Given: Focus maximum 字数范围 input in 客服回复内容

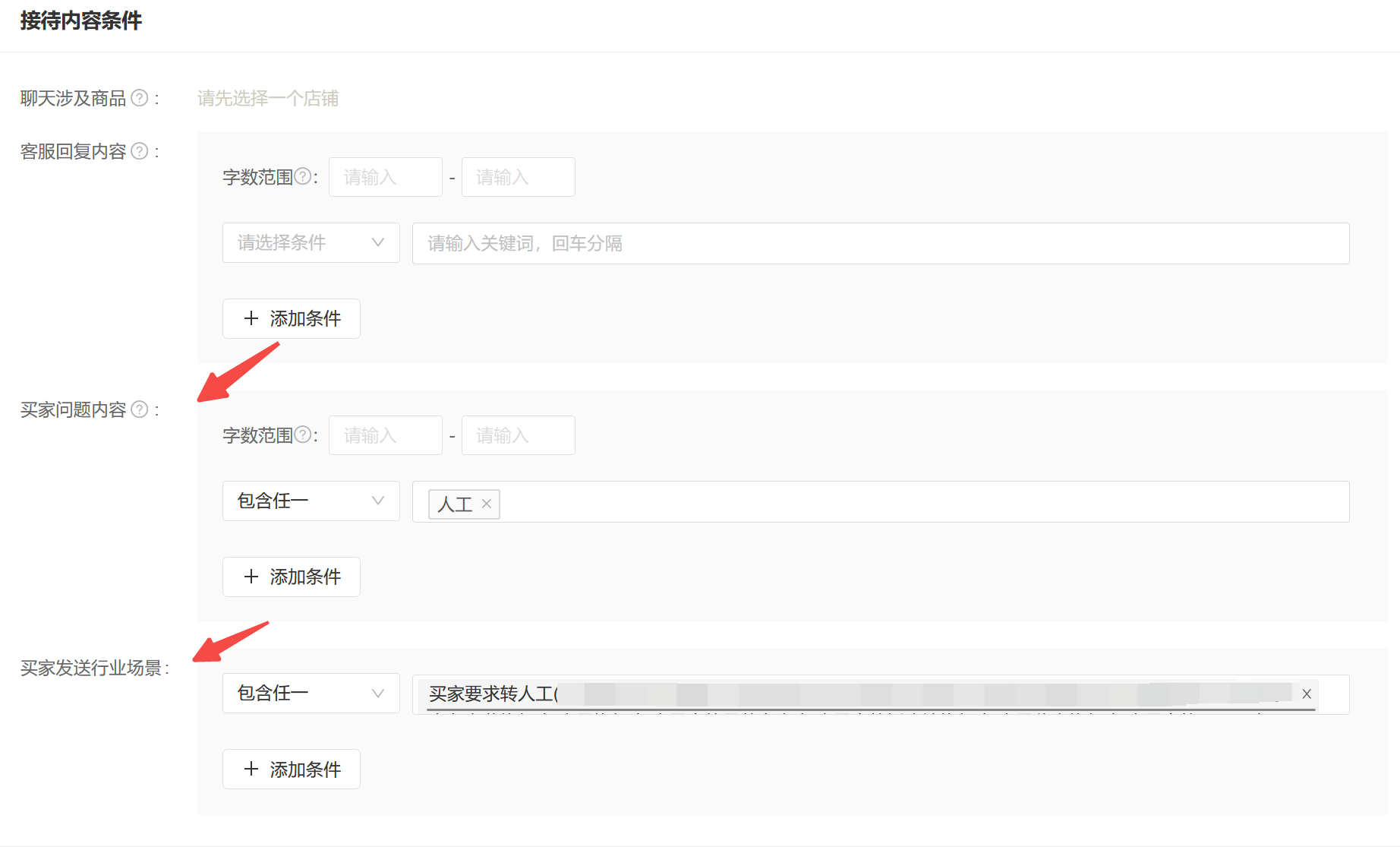Looking at the screenshot, I should 519,177.
